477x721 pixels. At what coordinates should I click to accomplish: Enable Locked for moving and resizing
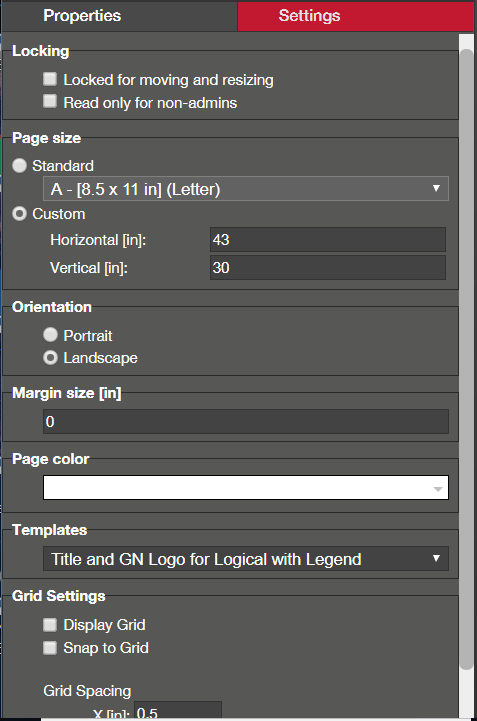(x=50, y=79)
